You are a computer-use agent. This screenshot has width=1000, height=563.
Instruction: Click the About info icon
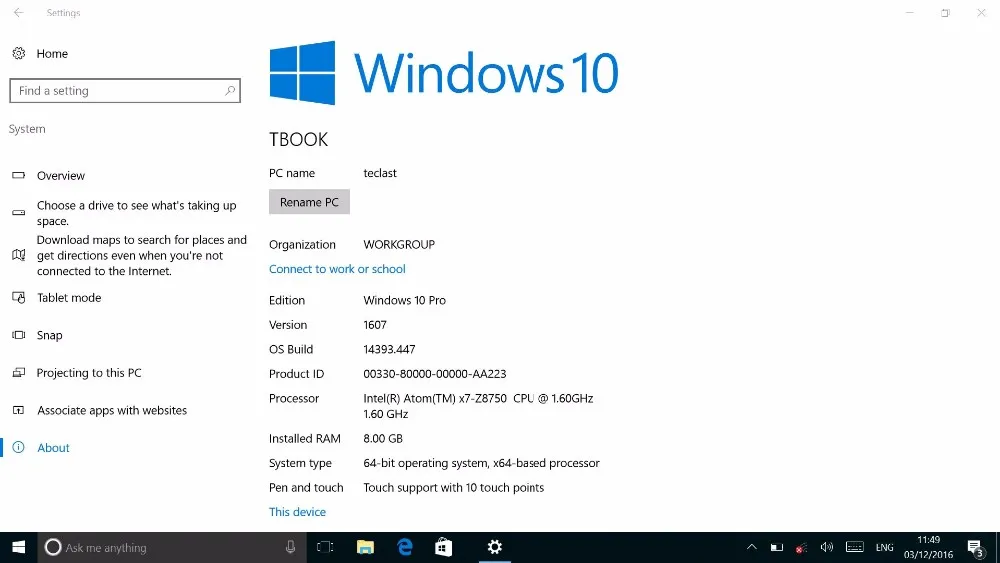tap(18, 448)
